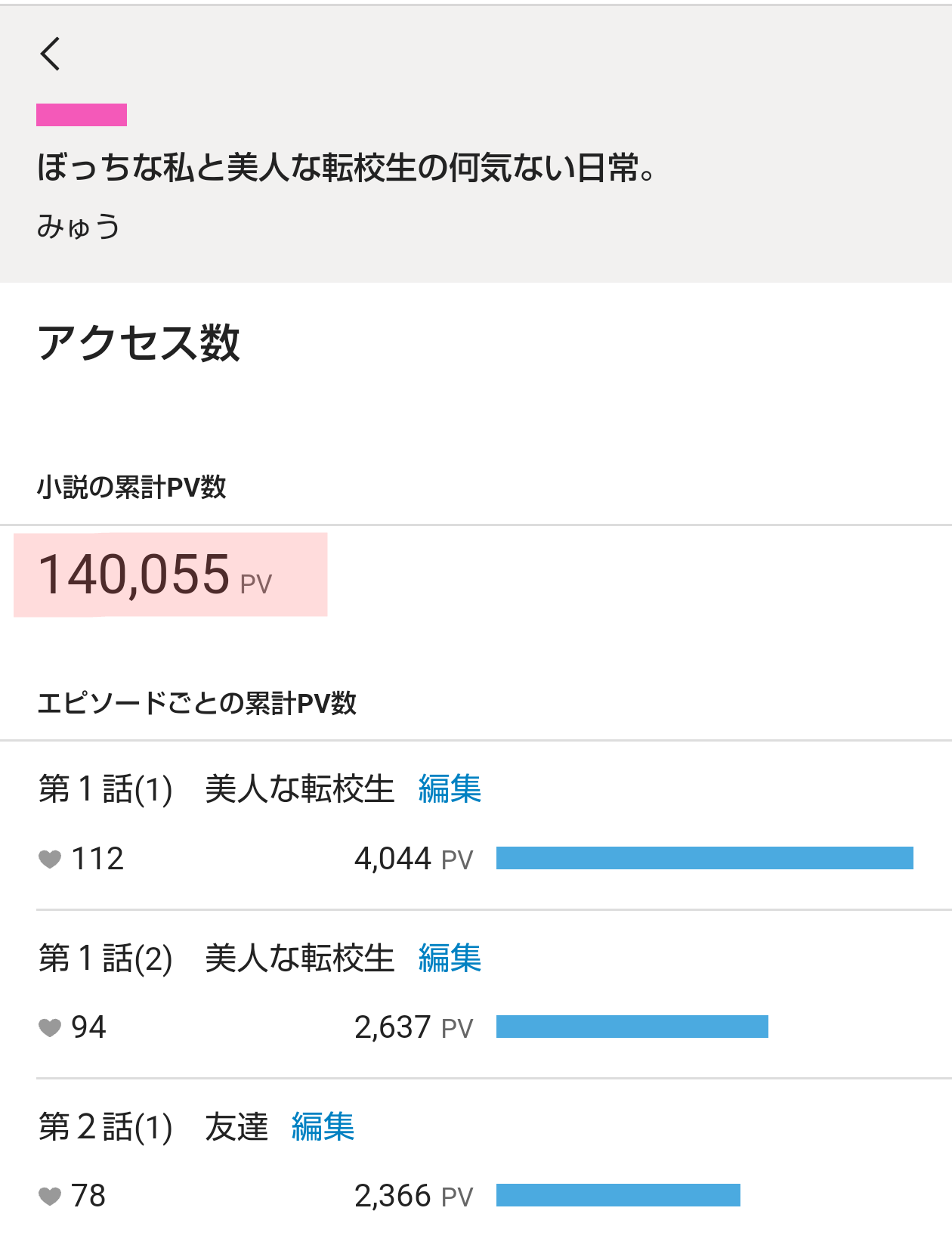Select author name みゅう
Image resolution: width=952 pixels, height=1245 pixels.
click(79, 227)
